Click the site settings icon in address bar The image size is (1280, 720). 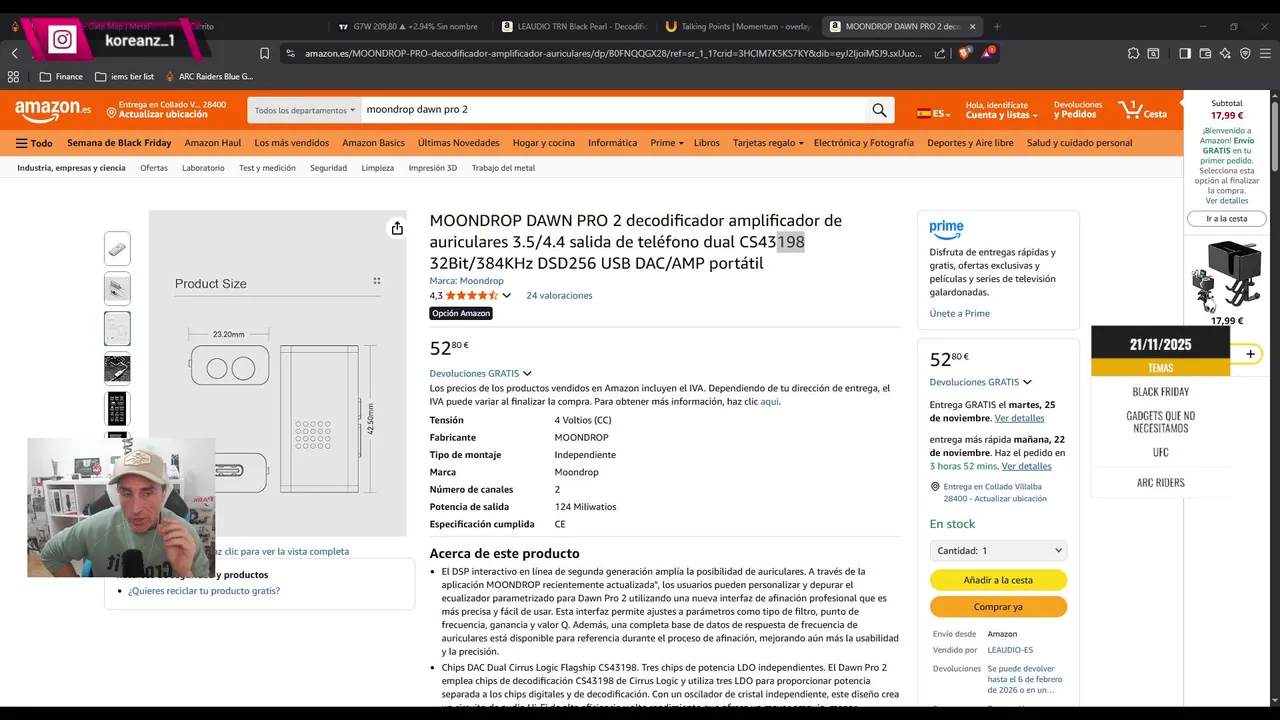(290, 53)
